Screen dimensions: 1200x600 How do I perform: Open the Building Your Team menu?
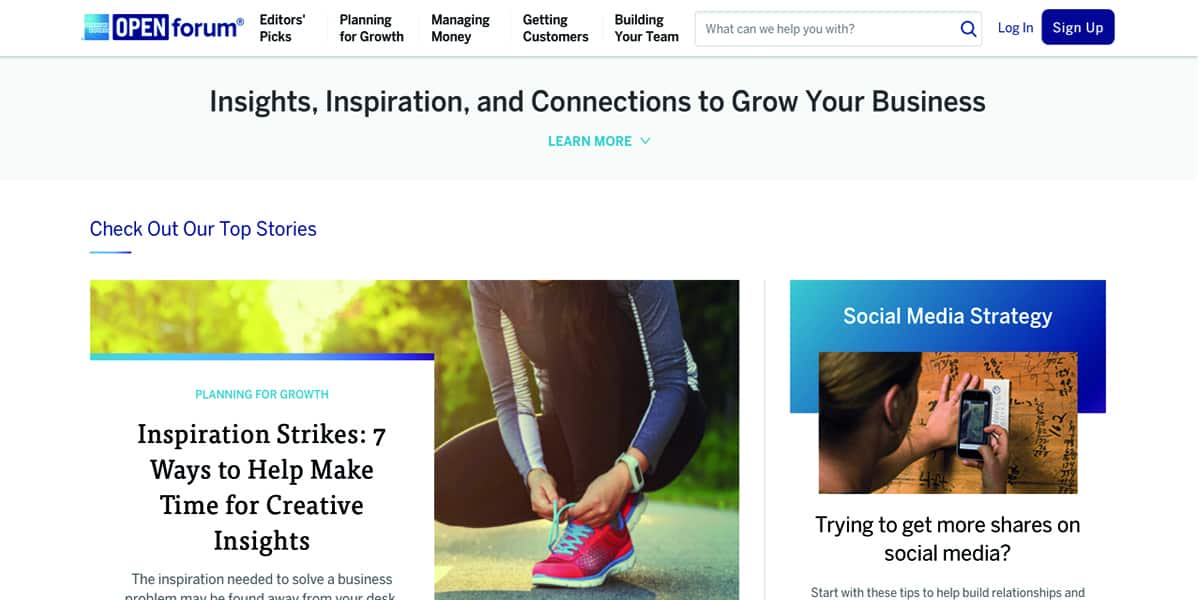(646, 28)
